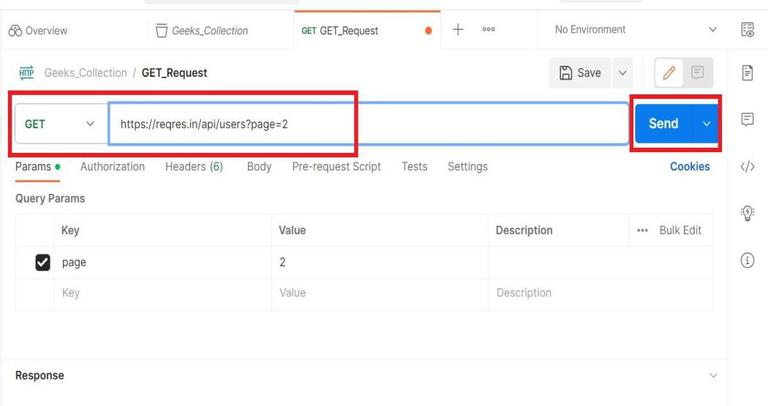Open the code snippet icon
The width and height of the screenshot is (768, 406).
(x=747, y=167)
